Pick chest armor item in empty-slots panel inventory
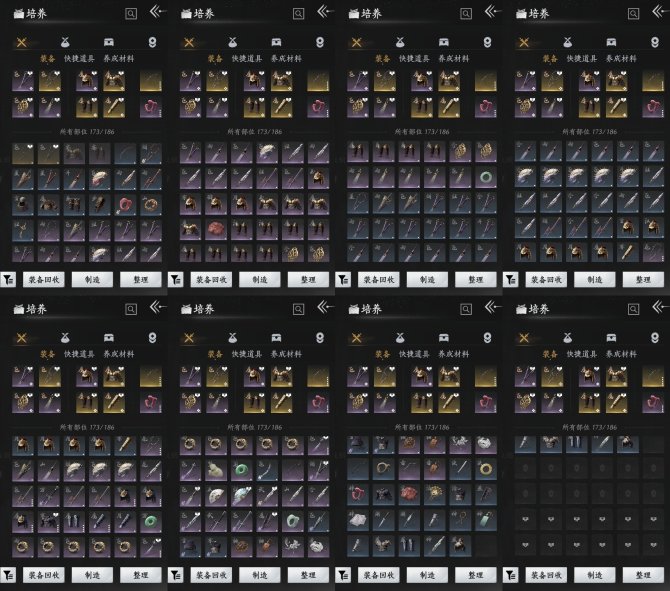Image resolution: width=670 pixels, height=591 pixels. (551, 444)
